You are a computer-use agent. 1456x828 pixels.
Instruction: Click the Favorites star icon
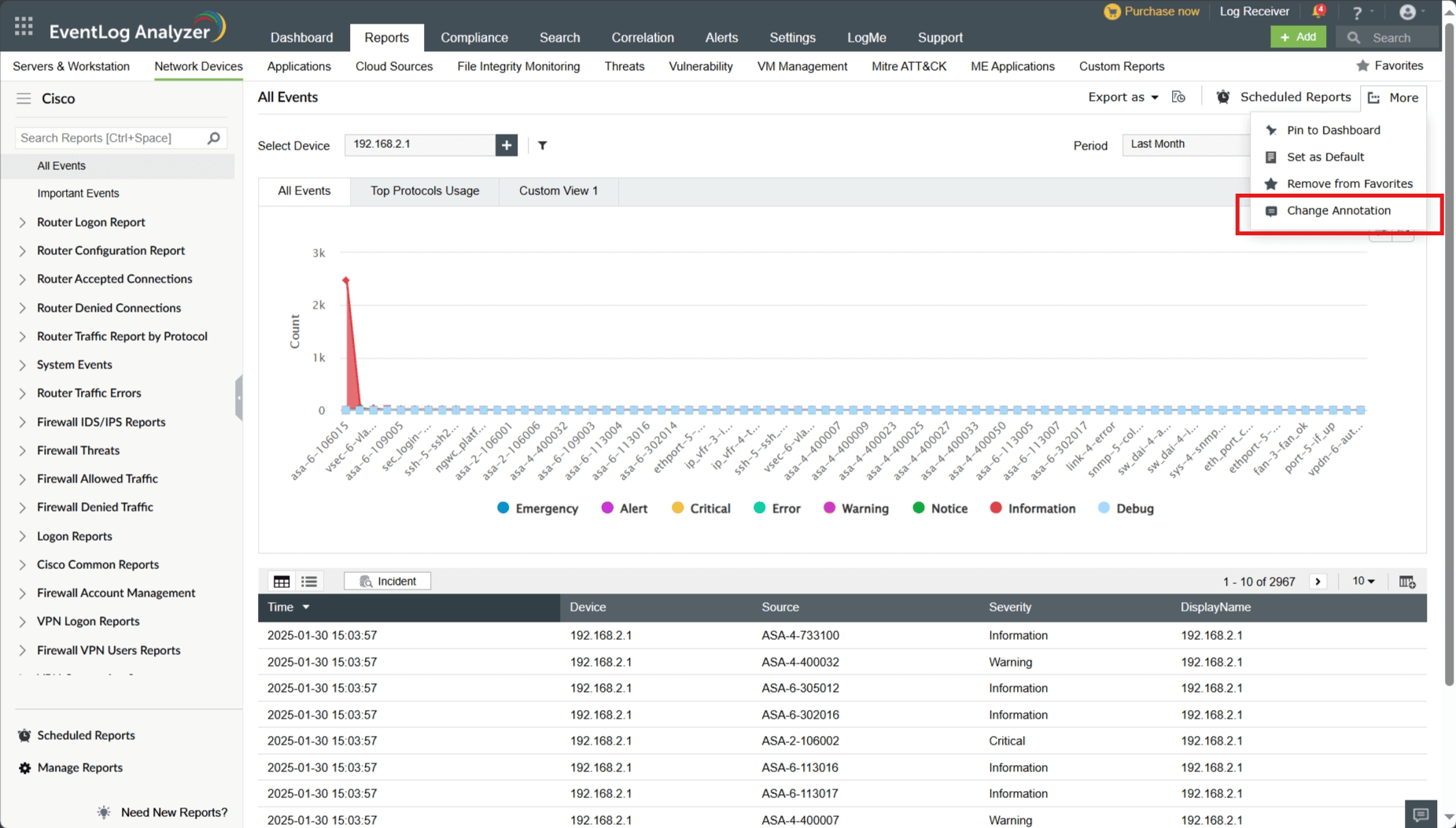[x=1363, y=66]
